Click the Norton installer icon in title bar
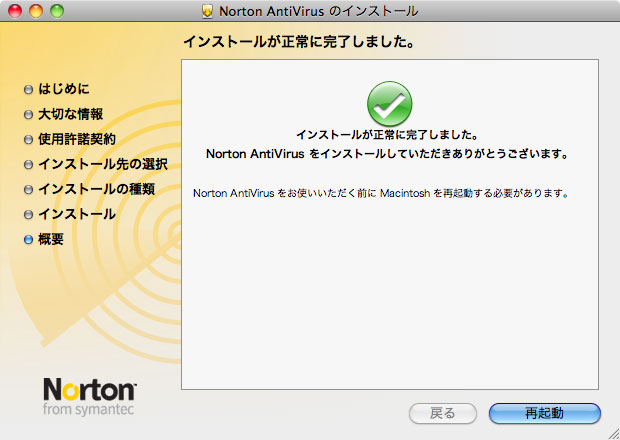Image resolution: width=620 pixels, height=440 pixels. [x=207, y=11]
